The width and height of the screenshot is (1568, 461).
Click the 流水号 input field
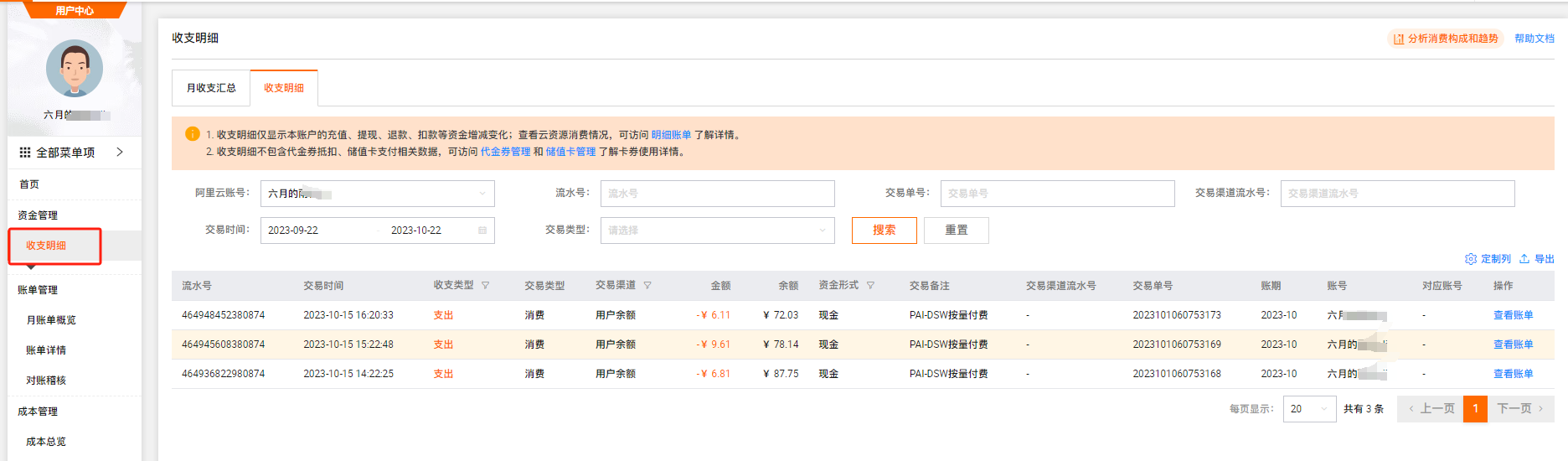718,194
